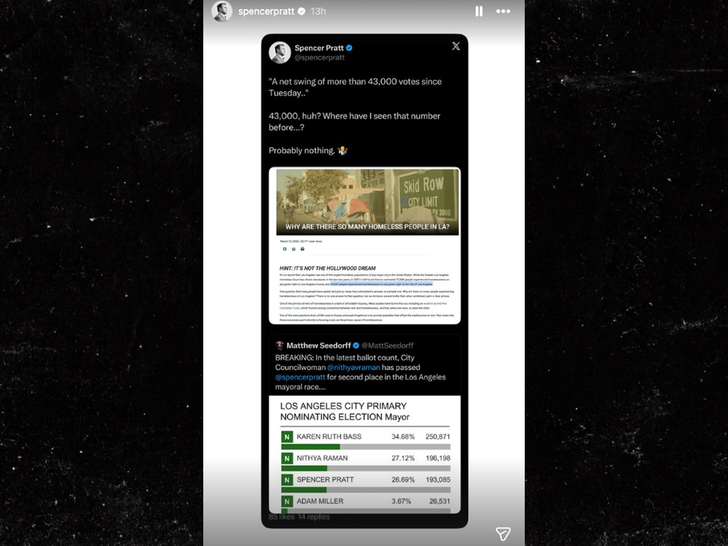Click the Spencer Pratt display name in tweet
This screenshot has width=728, height=546.
click(319, 48)
